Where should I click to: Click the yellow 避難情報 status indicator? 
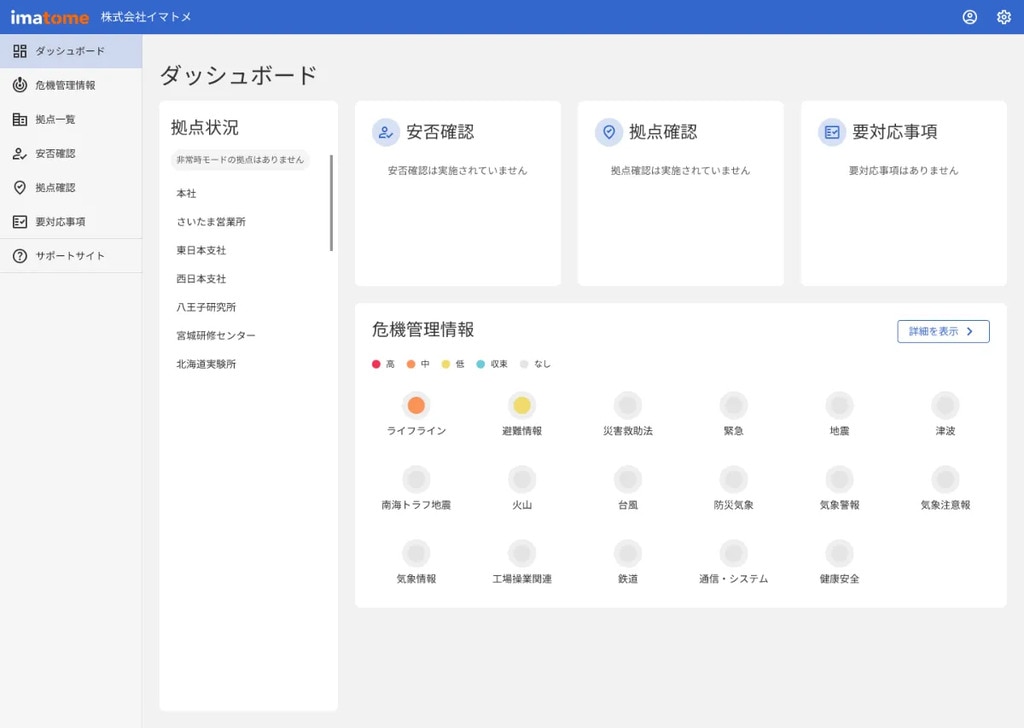[x=522, y=405]
